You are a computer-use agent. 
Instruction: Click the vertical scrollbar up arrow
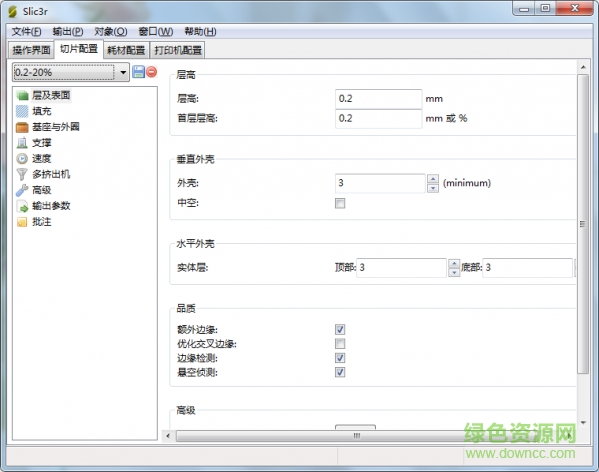click(x=583, y=67)
